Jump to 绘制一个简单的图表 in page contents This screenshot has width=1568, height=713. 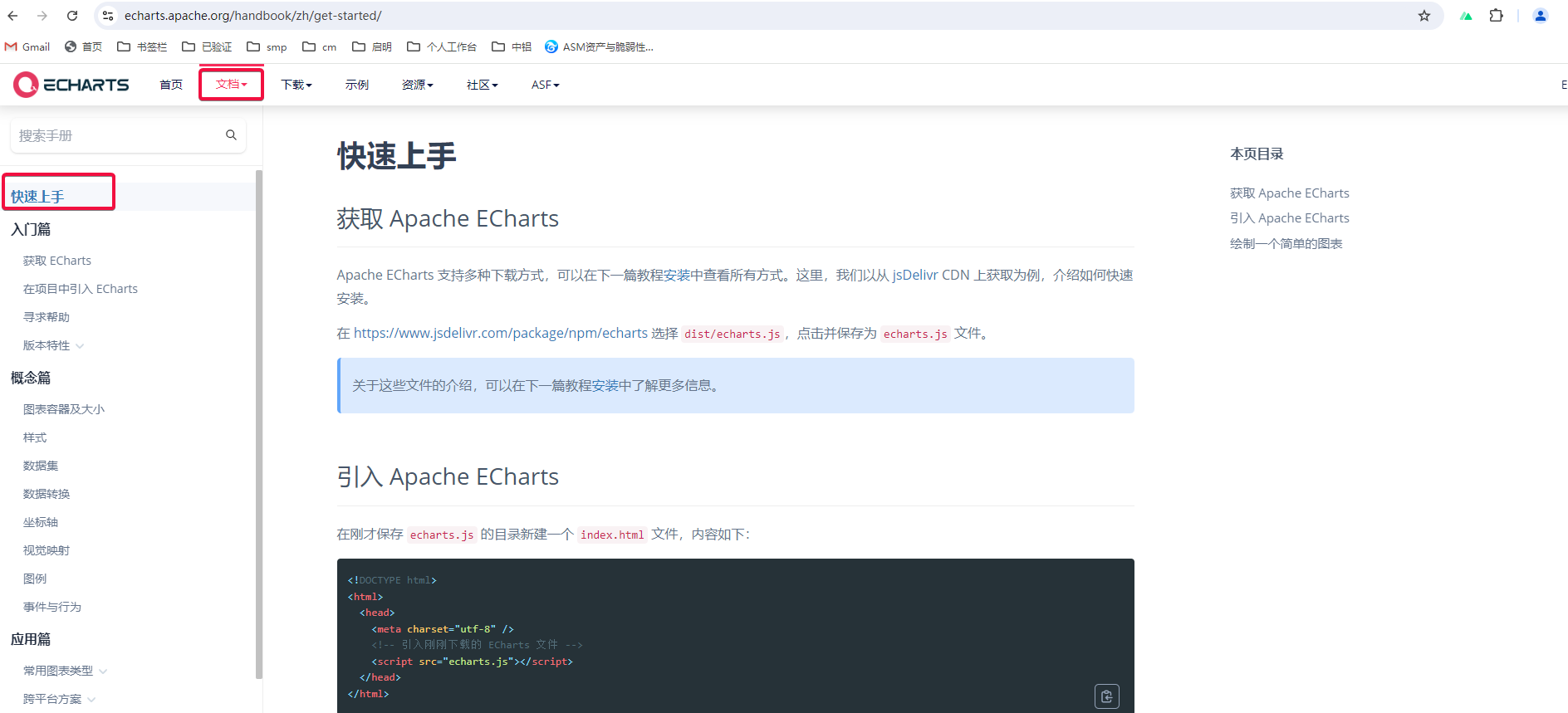[x=1286, y=243]
